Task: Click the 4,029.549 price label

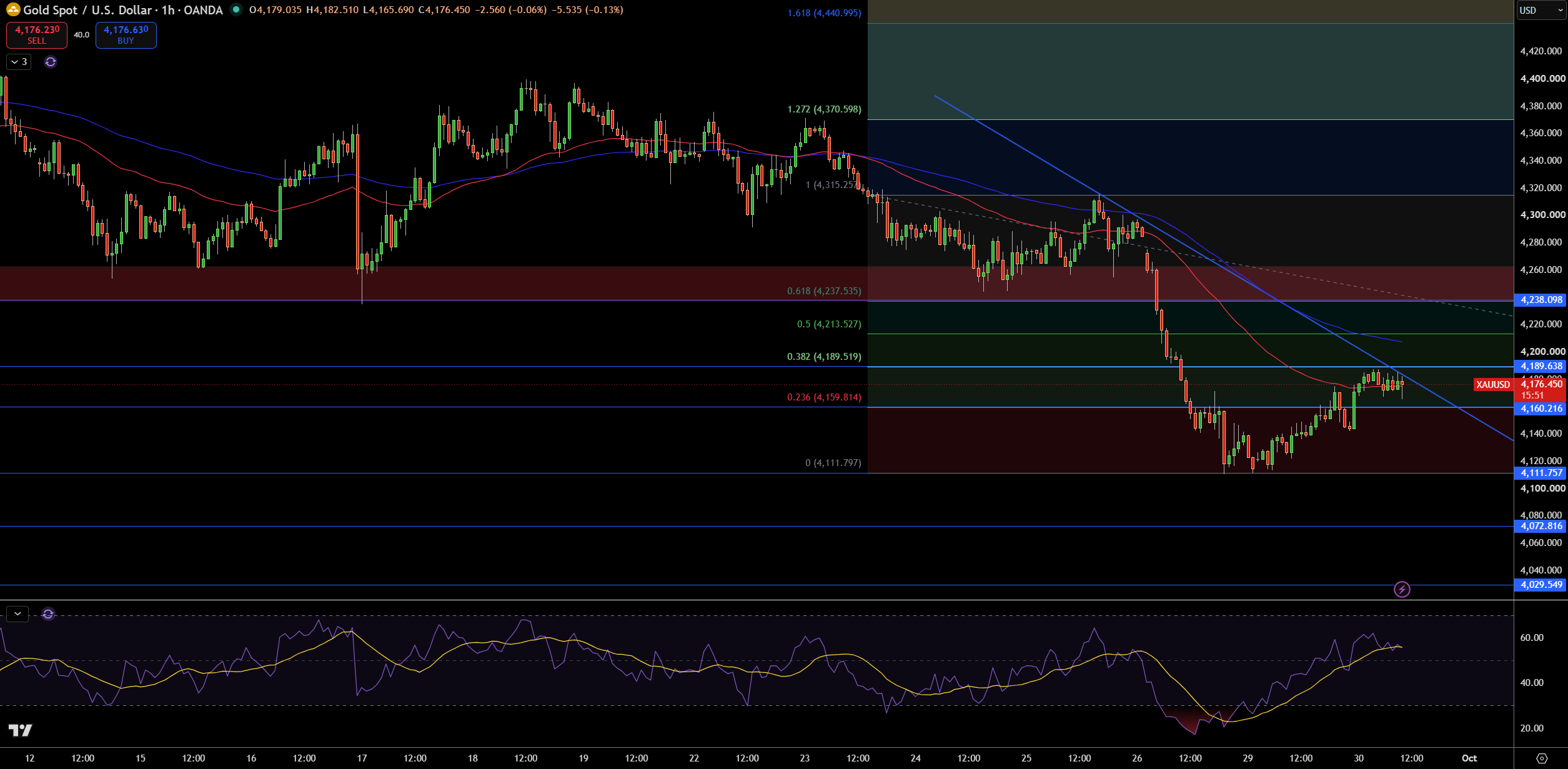Action: click(1541, 585)
